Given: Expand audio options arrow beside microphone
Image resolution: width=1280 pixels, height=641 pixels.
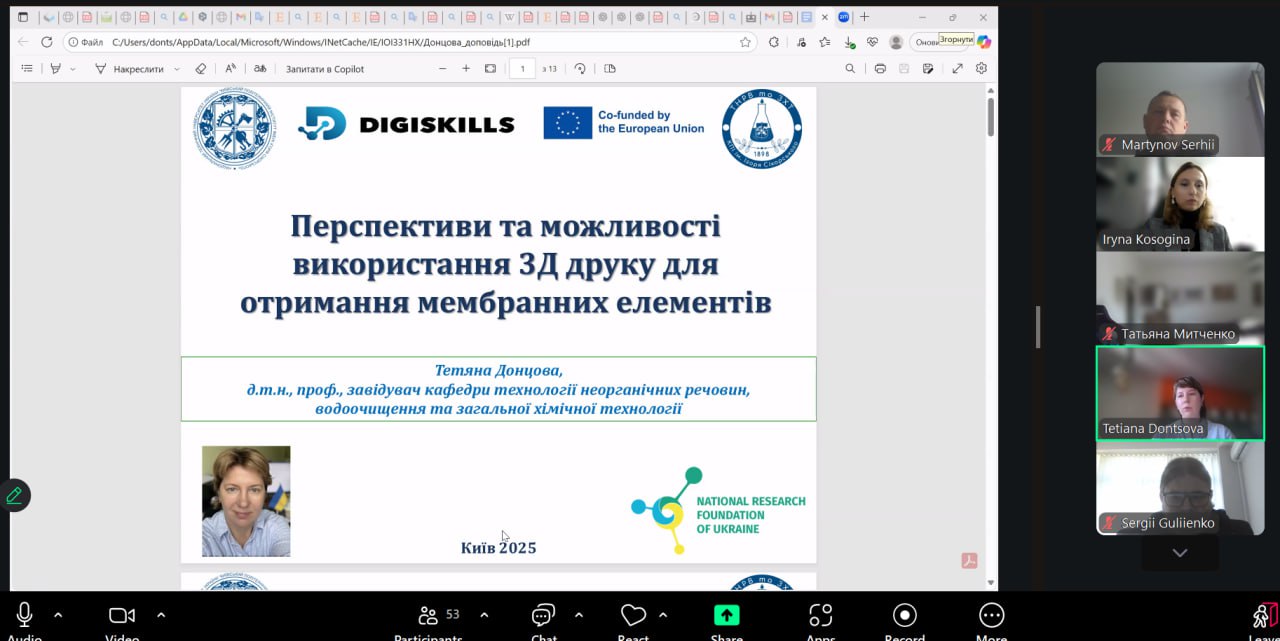Looking at the screenshot, I should (x=58, y=615).
